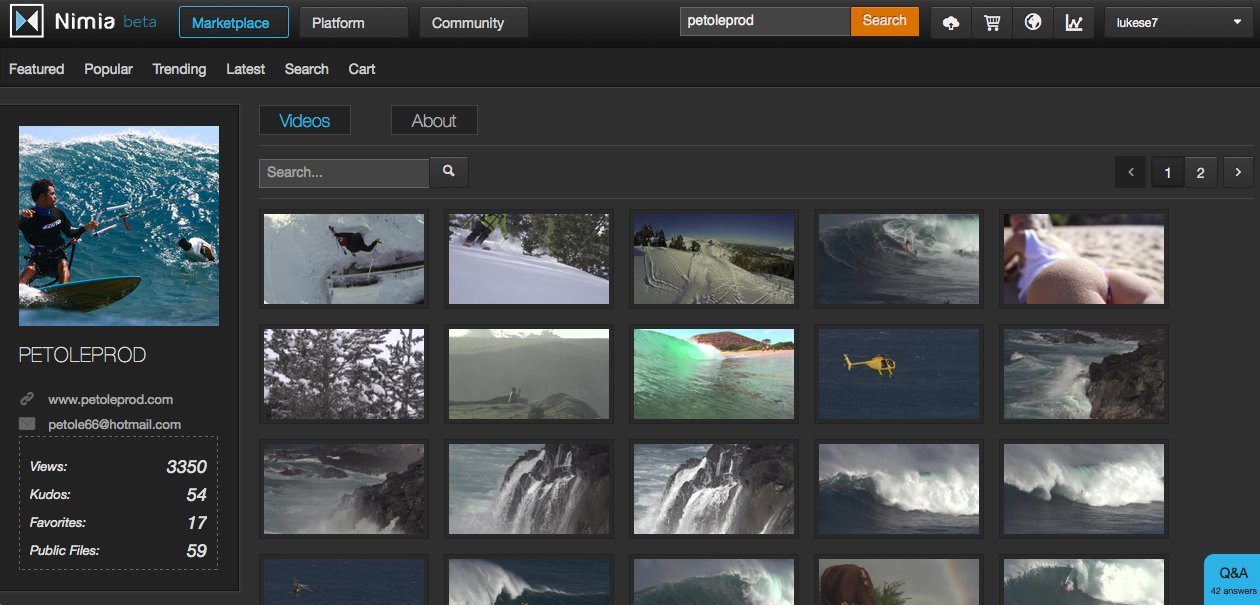The width and height of the screenshot is (1260, 605).
Task: Select page 1 in pagination
Action: click(x=1167, y=172)
